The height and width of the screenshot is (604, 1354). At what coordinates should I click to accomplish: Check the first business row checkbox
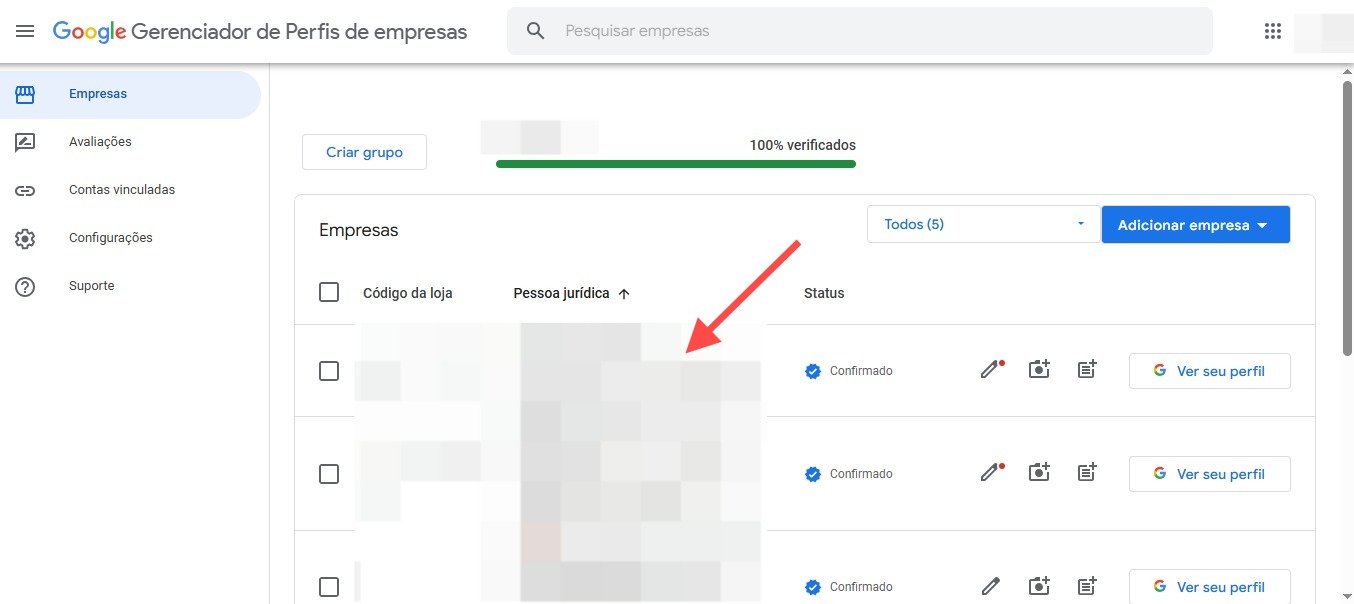329,370
